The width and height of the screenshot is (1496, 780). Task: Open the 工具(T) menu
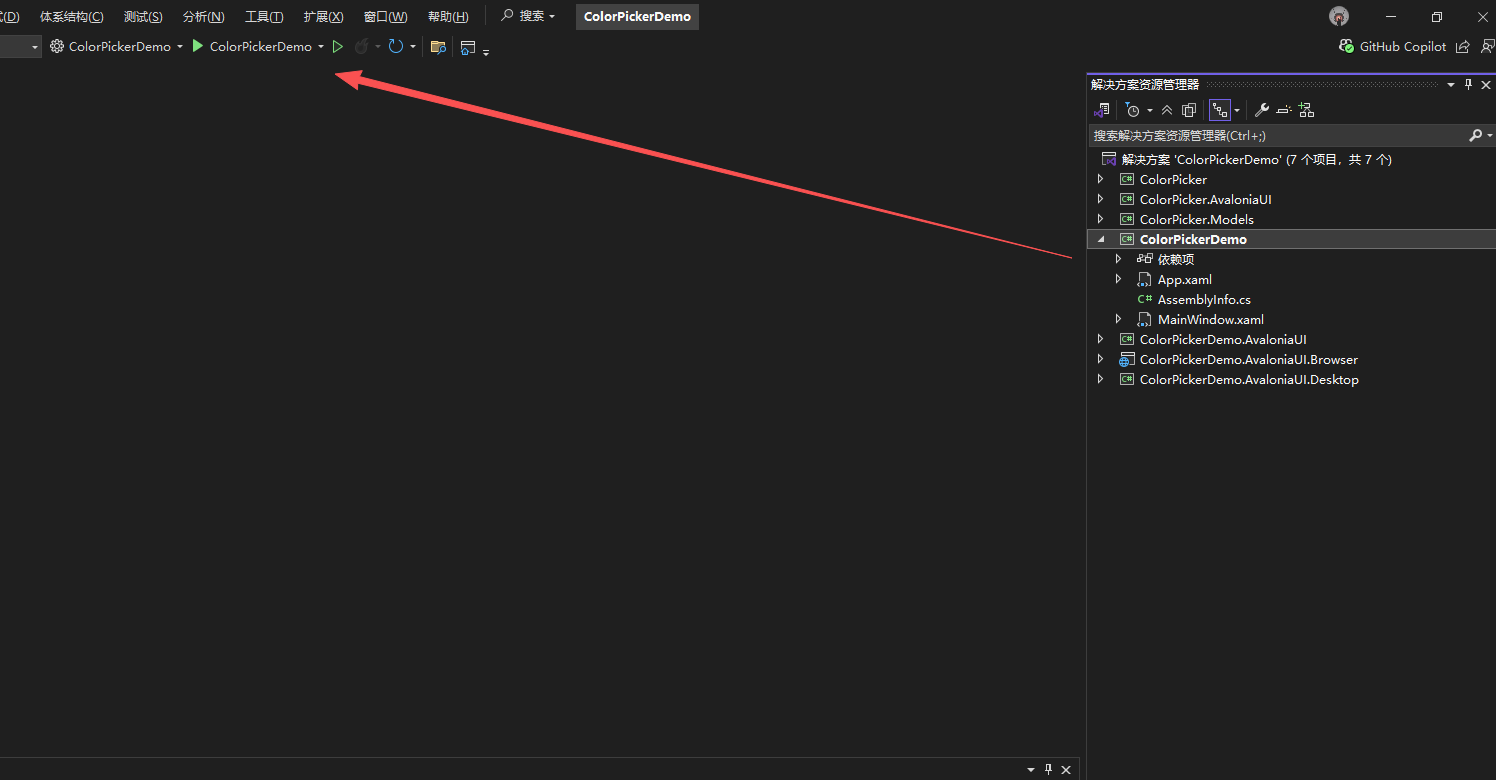pyautogui.click(x=264, y=17)
